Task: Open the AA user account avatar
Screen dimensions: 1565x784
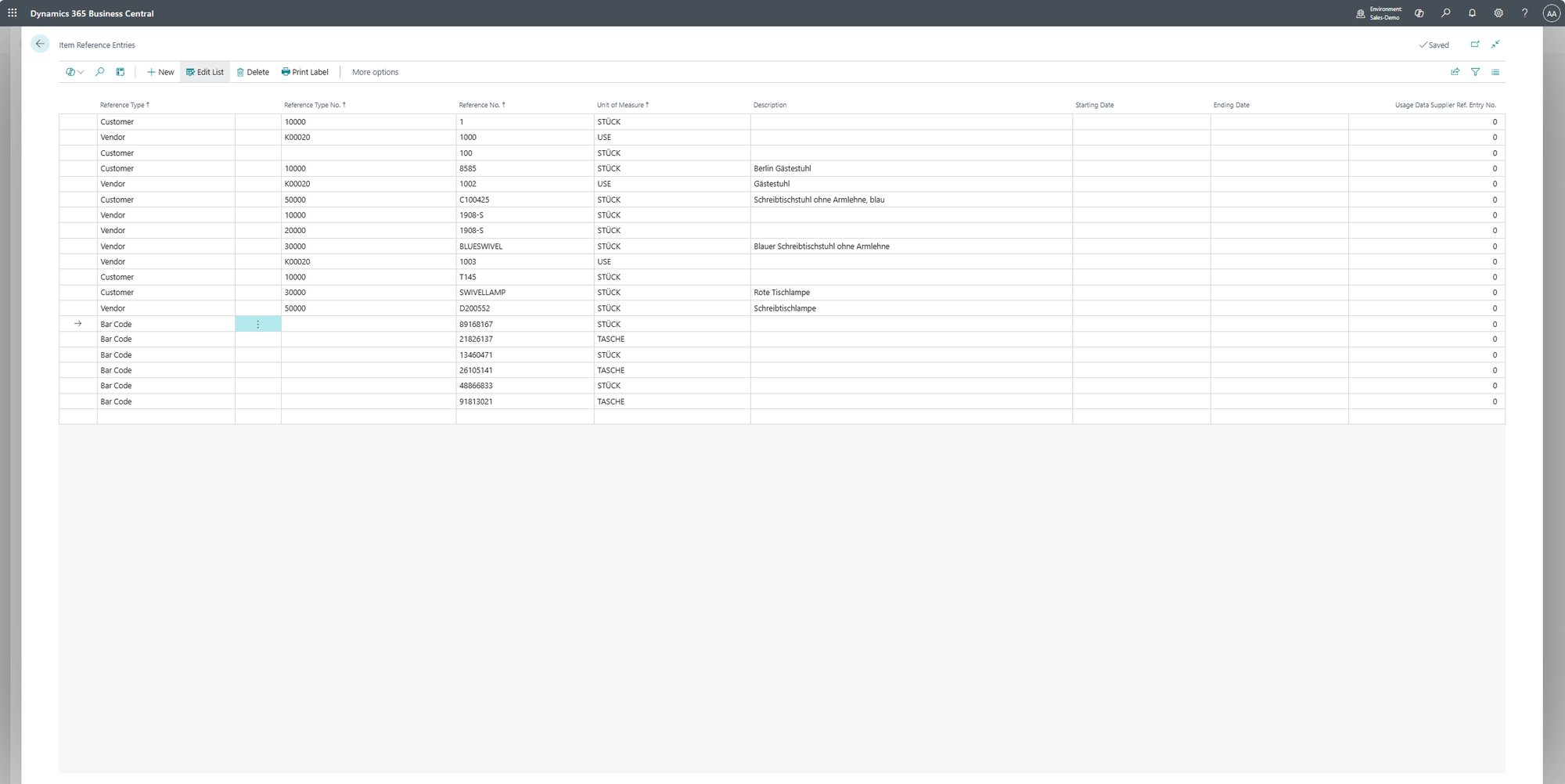Action: [1551, 13]
